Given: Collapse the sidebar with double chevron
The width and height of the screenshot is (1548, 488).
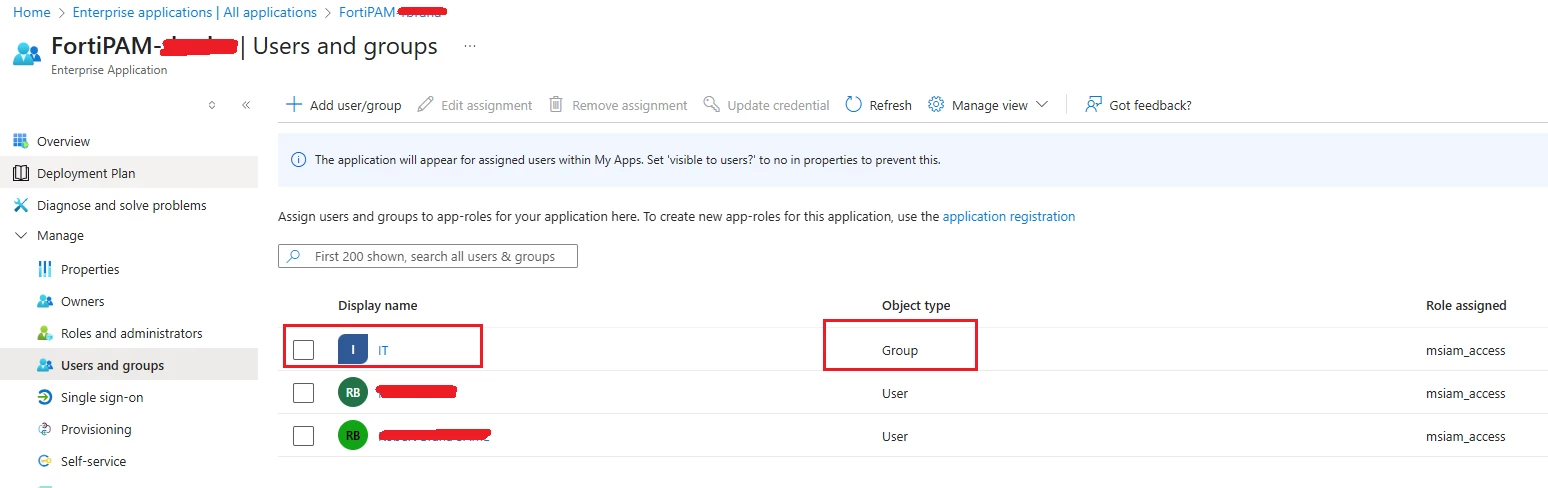Looking at the screenshot, I should point(246,104).
